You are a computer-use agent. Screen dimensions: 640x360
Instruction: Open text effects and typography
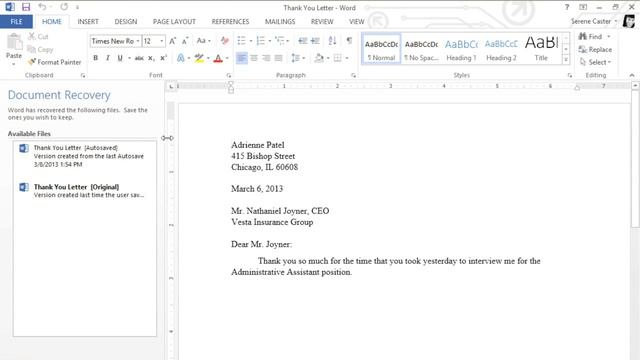tap(181, 58)
